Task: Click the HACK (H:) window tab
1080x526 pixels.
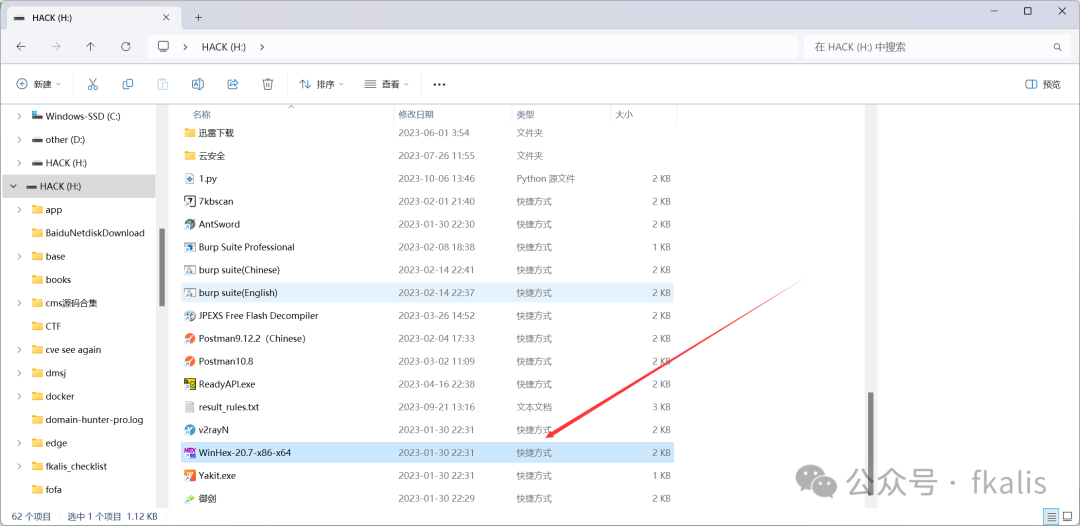Action: click(93, 17)
